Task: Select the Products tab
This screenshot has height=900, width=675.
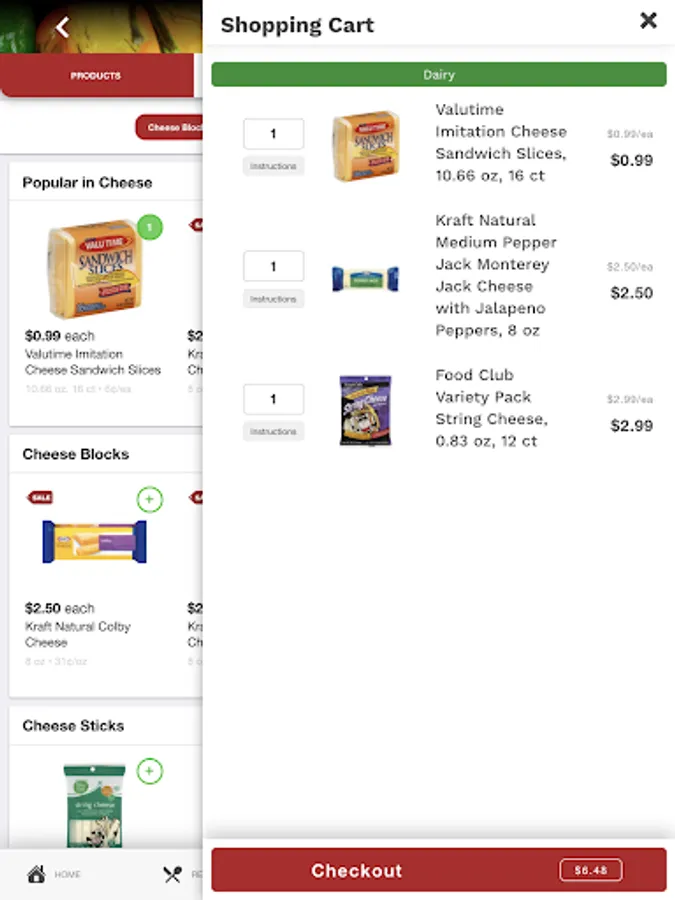Action: tap(96, 75)
